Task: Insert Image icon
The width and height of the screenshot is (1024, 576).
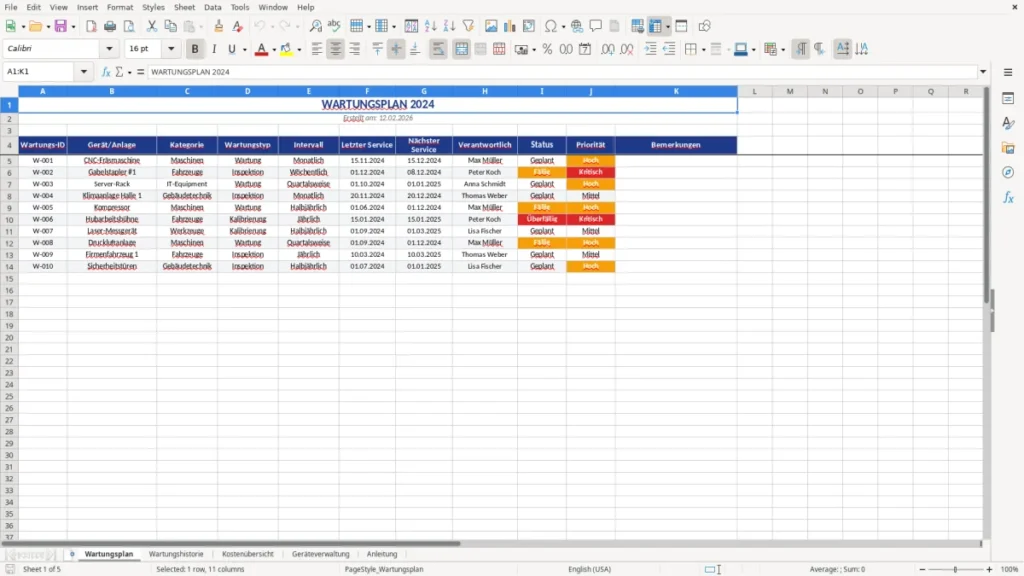Action: 491,26
